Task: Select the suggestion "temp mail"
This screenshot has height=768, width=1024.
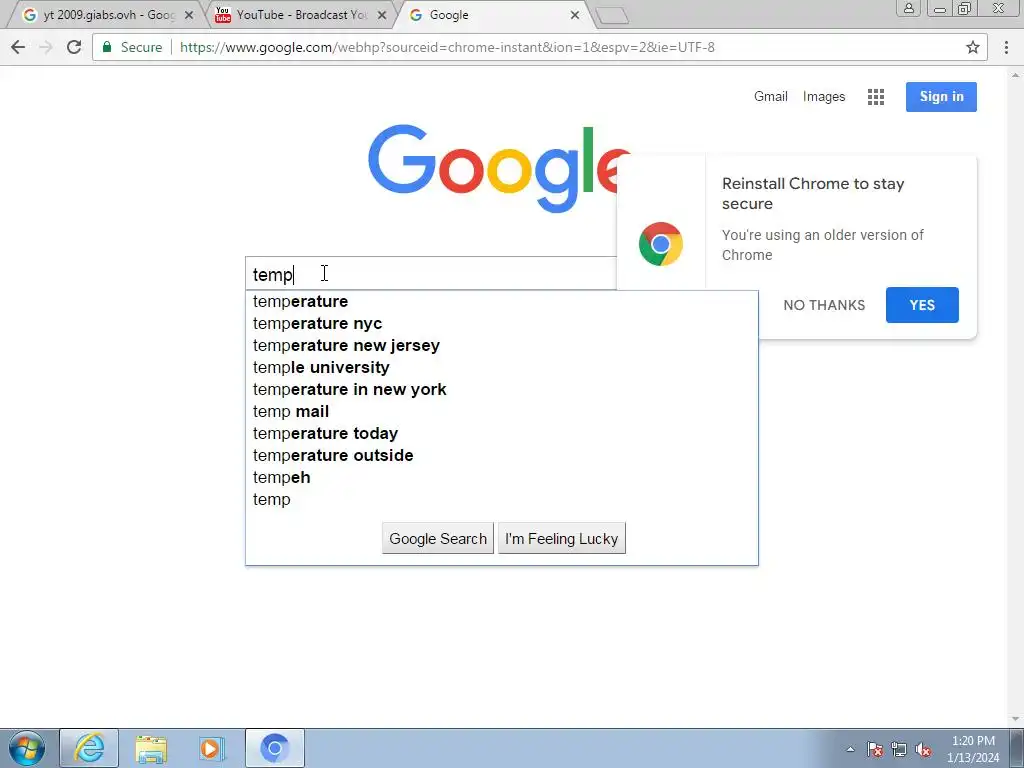Action: point(502,411)
